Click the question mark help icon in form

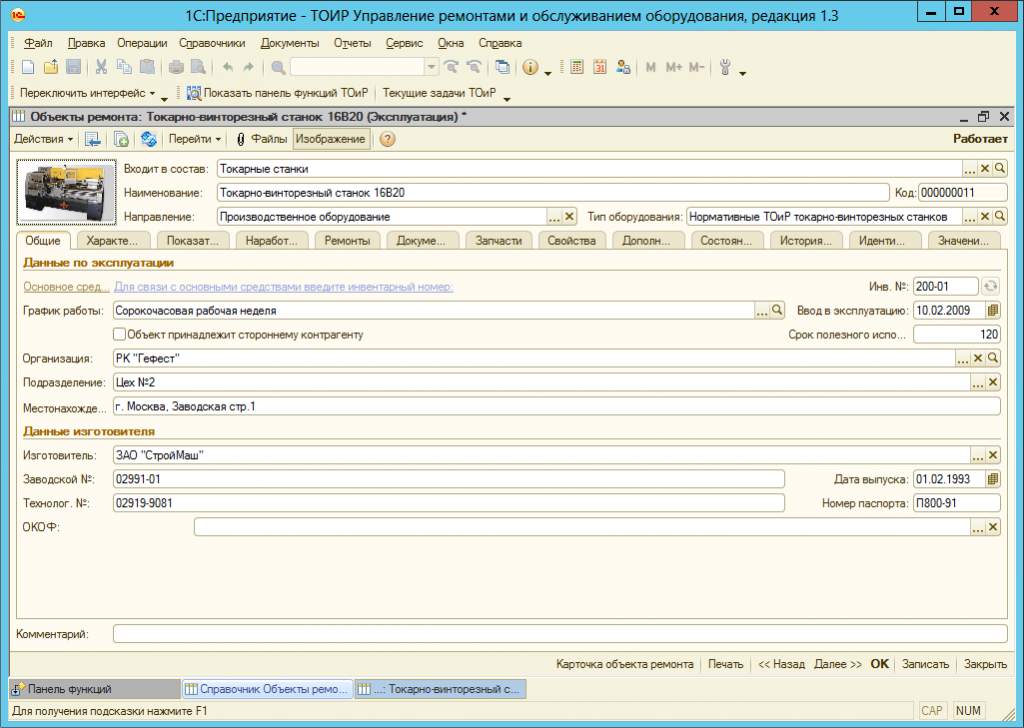pyautogui.click(x=387, y=139)
